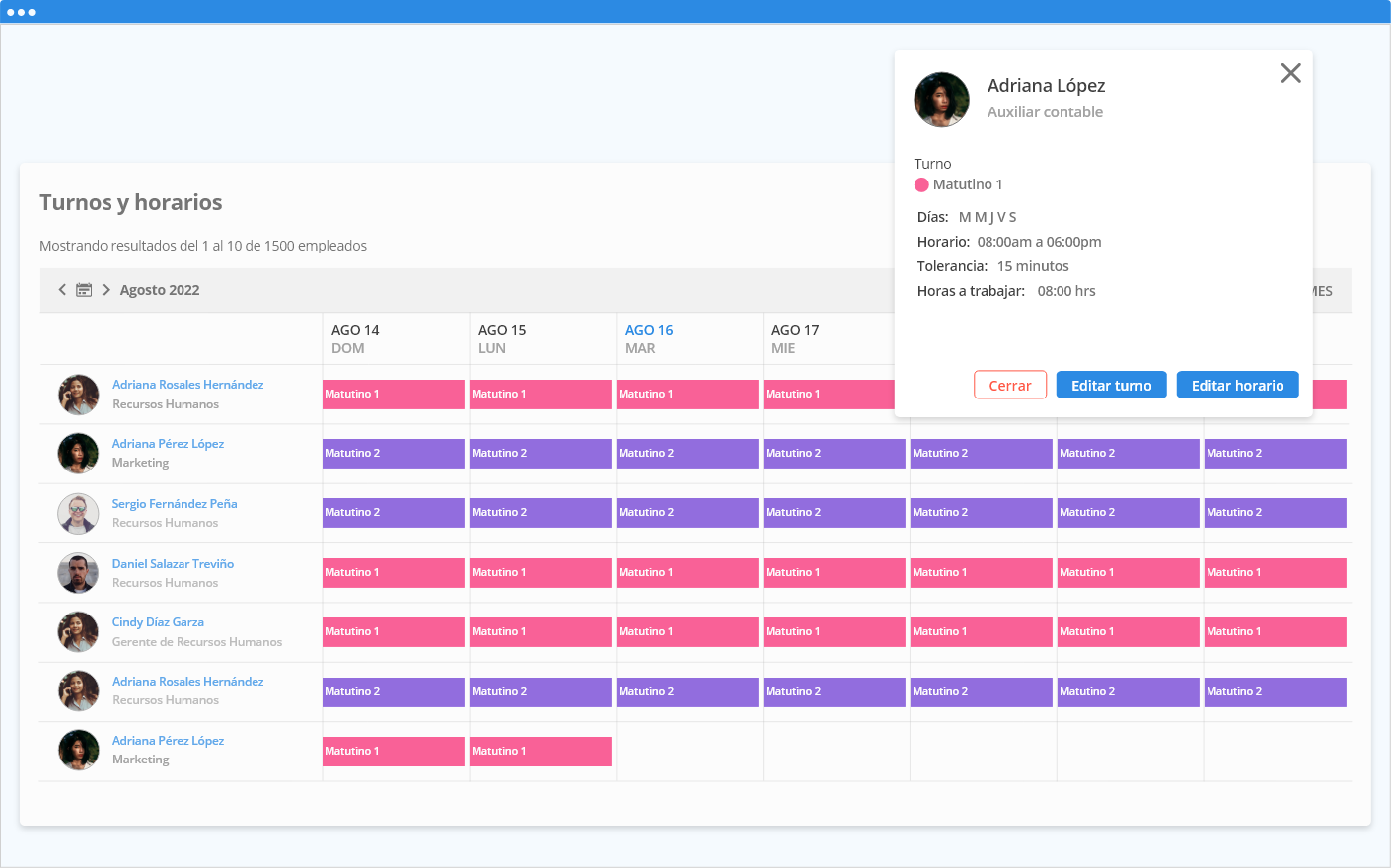Open the calendar date picker icon
This screenshot has height=868, width=1391.
click(x=84, y=290)
